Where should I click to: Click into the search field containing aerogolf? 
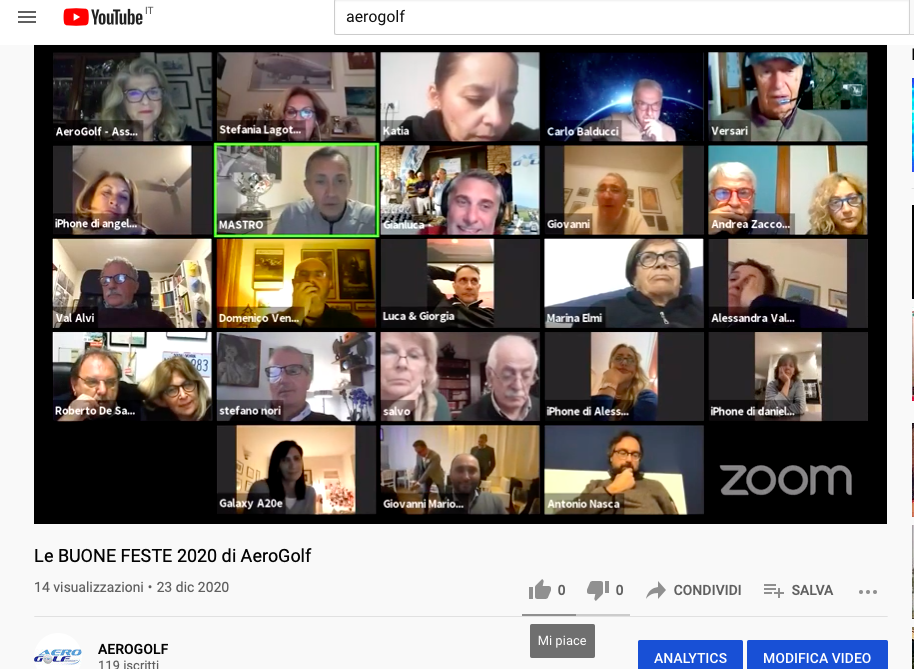621,17
